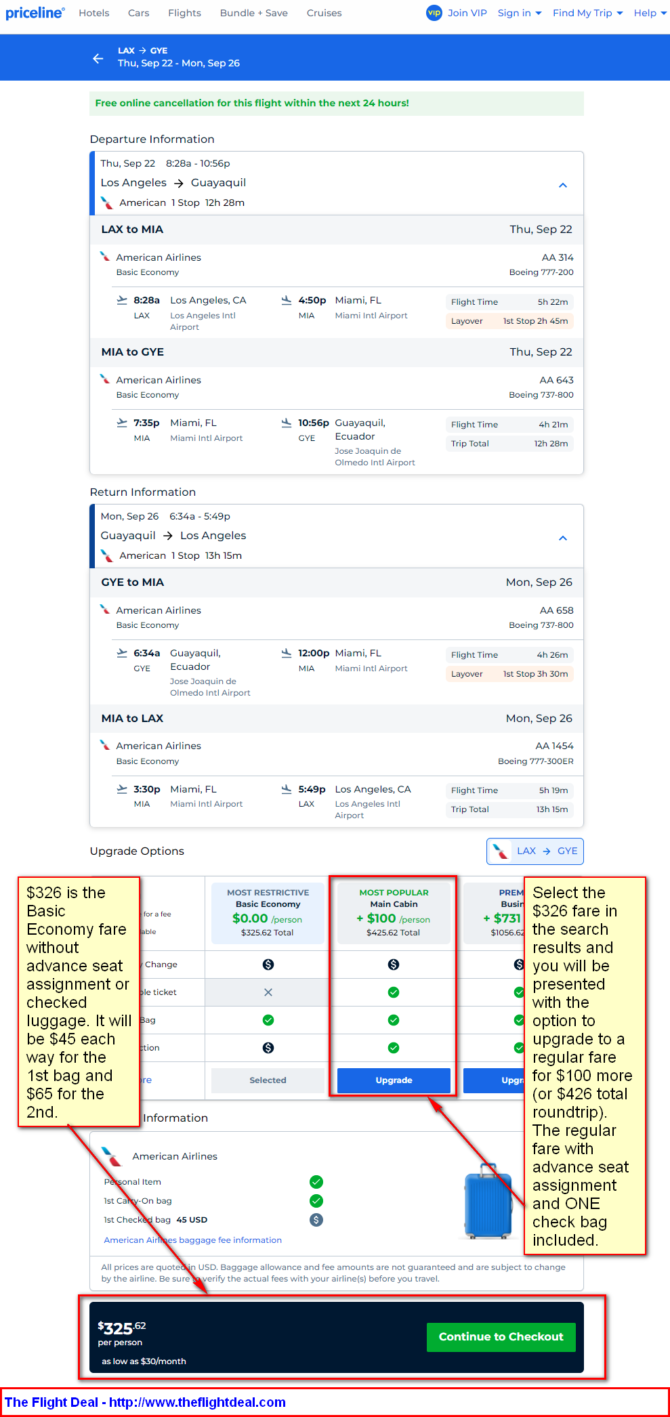Viewport: 670px width, 1417px height.
Task: Click Main Cabin refundable ticket checkmark
Action: 393,992
